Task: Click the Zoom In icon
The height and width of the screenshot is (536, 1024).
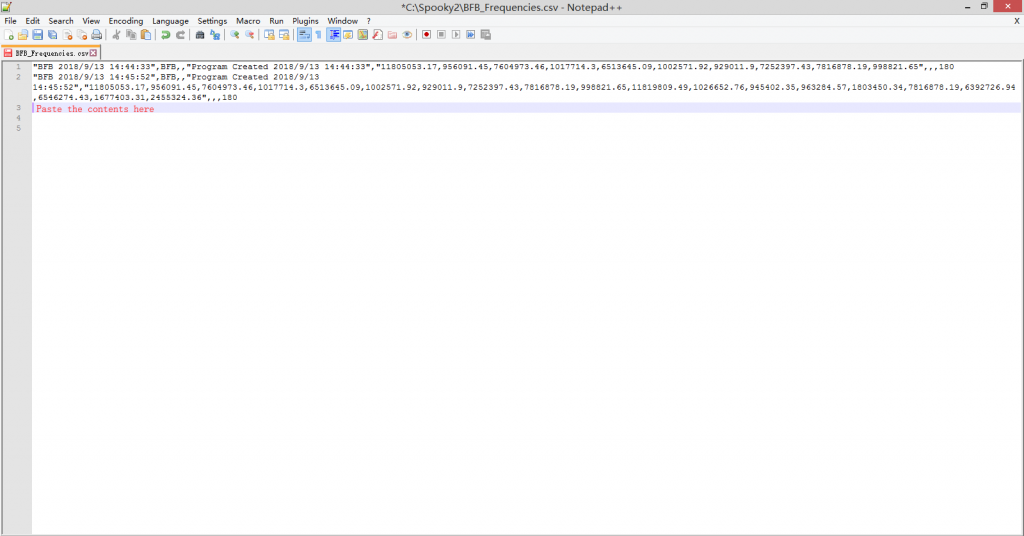Action: coord(234,35)
